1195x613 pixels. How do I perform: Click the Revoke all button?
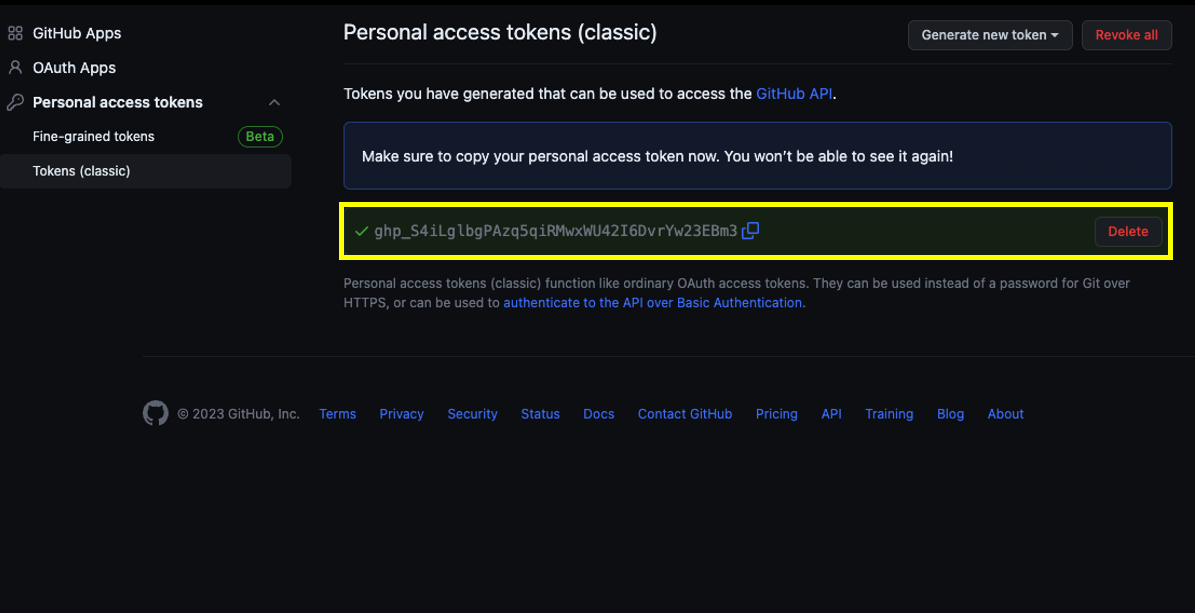pos(1126,35)
